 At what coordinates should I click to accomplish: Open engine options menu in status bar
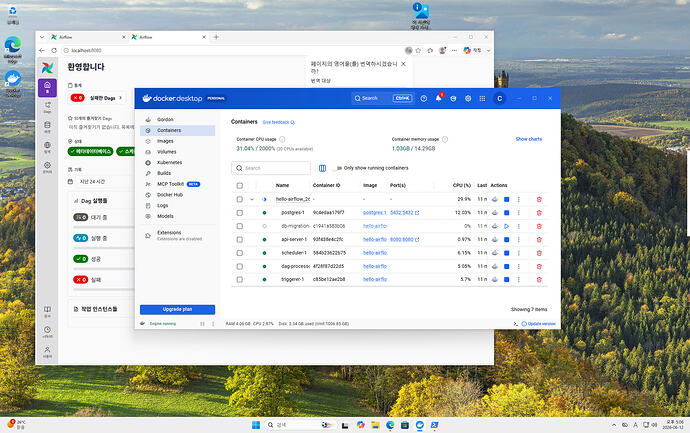tap(213, 324)
